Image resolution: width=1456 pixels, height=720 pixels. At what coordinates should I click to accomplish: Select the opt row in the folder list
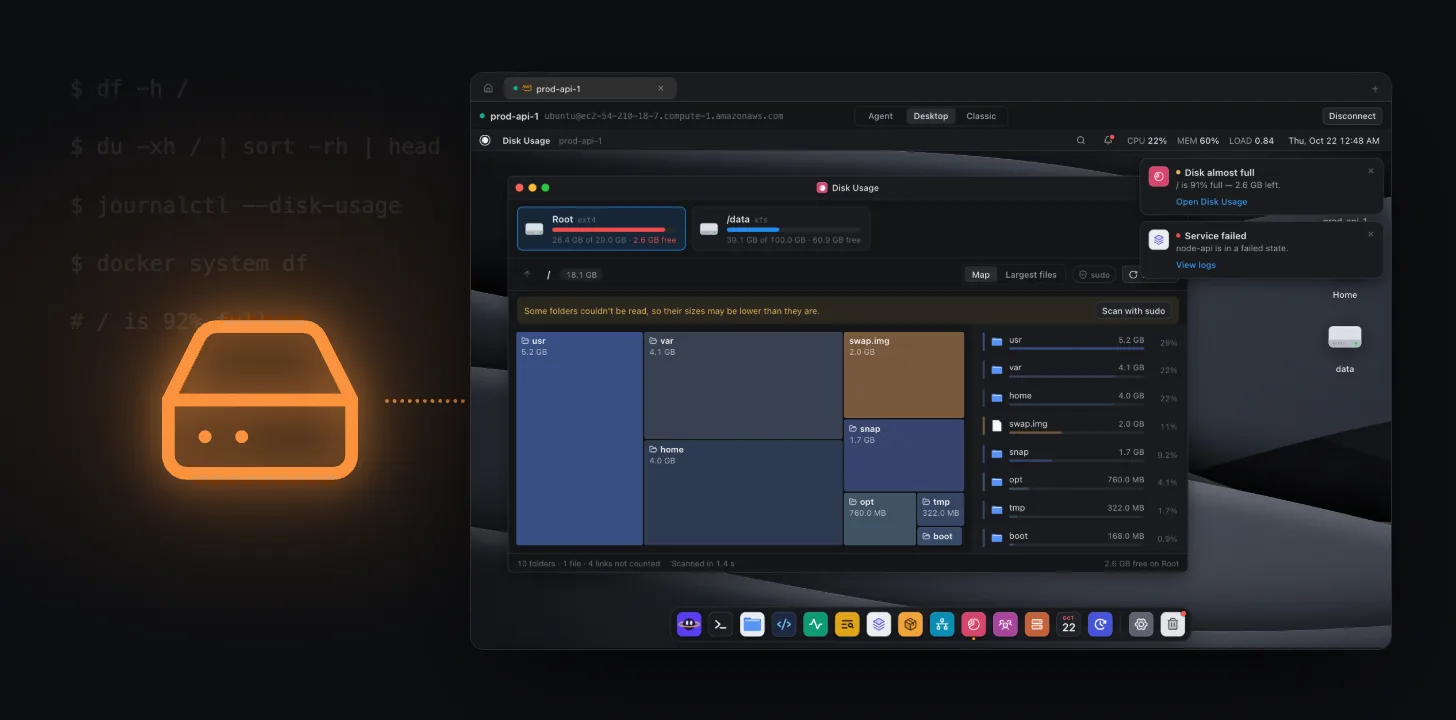1081,480
